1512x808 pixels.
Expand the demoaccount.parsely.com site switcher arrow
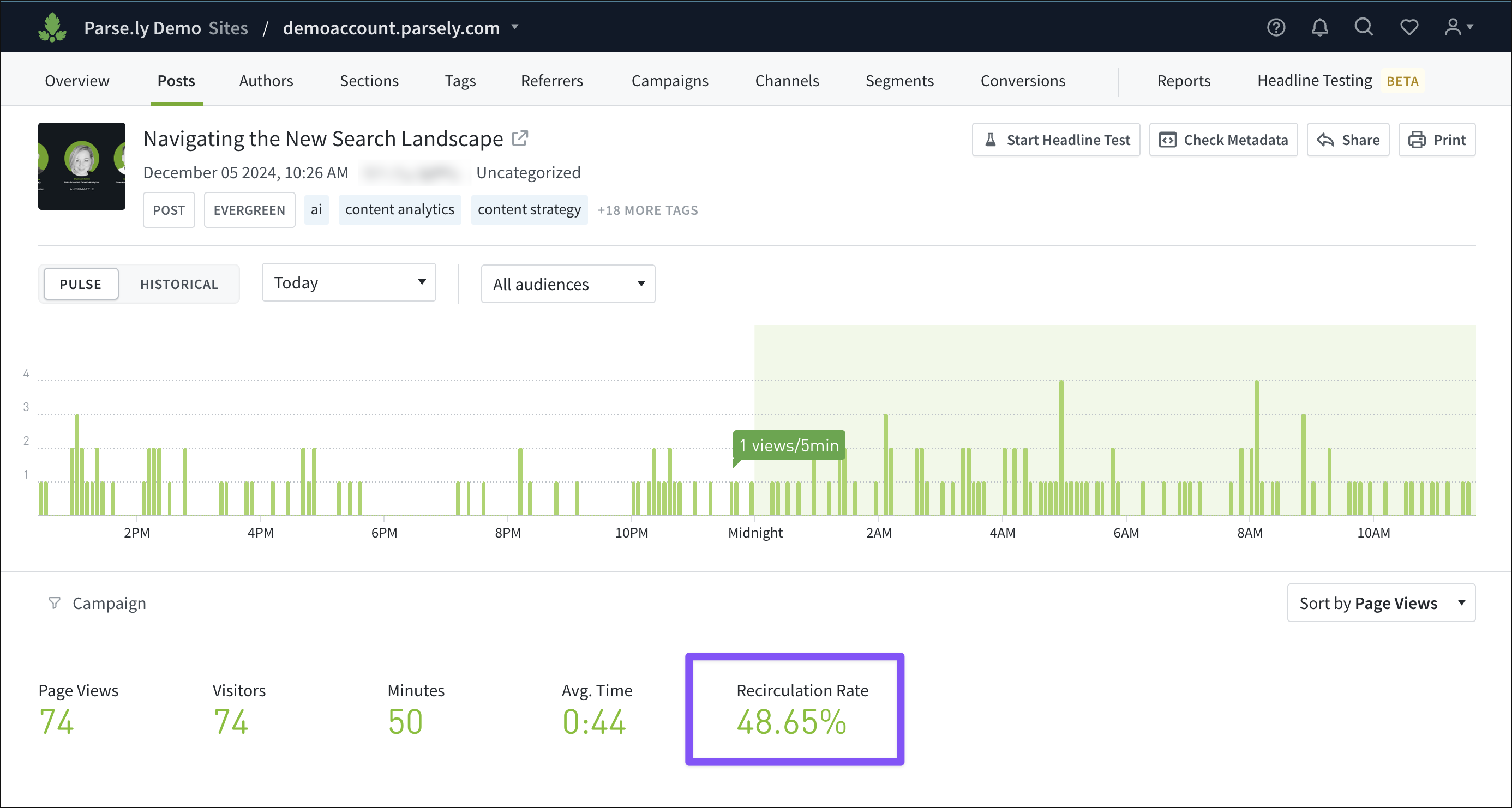click(515, 26)
